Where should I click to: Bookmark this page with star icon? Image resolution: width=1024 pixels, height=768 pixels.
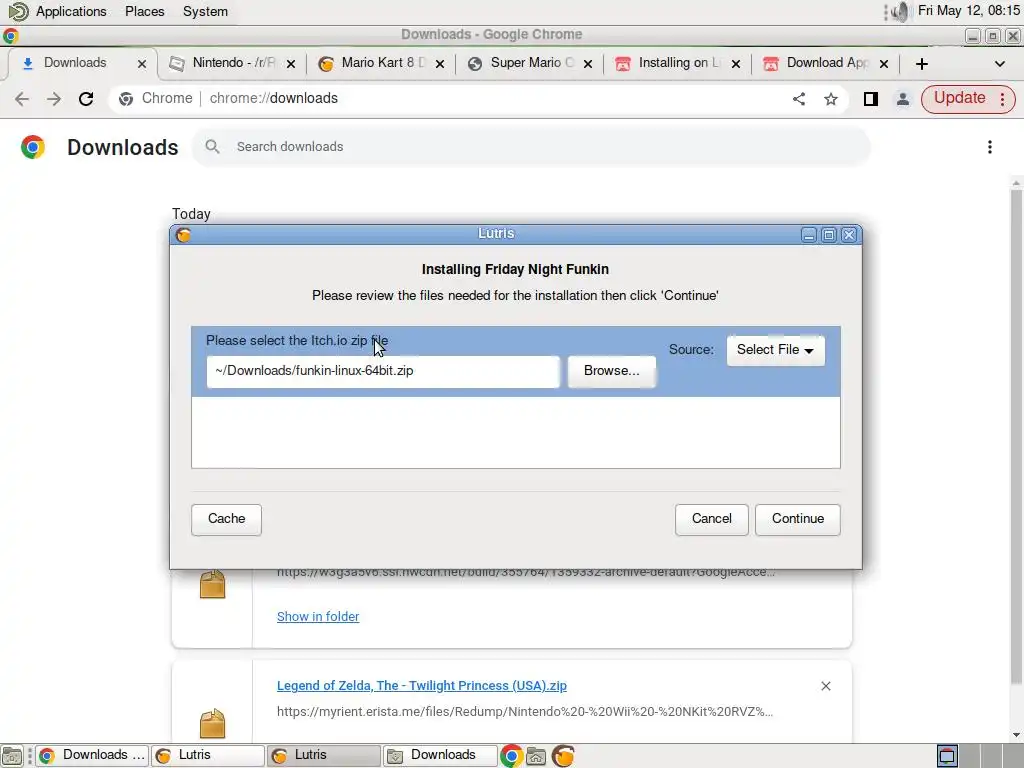[x=831, y=99]
